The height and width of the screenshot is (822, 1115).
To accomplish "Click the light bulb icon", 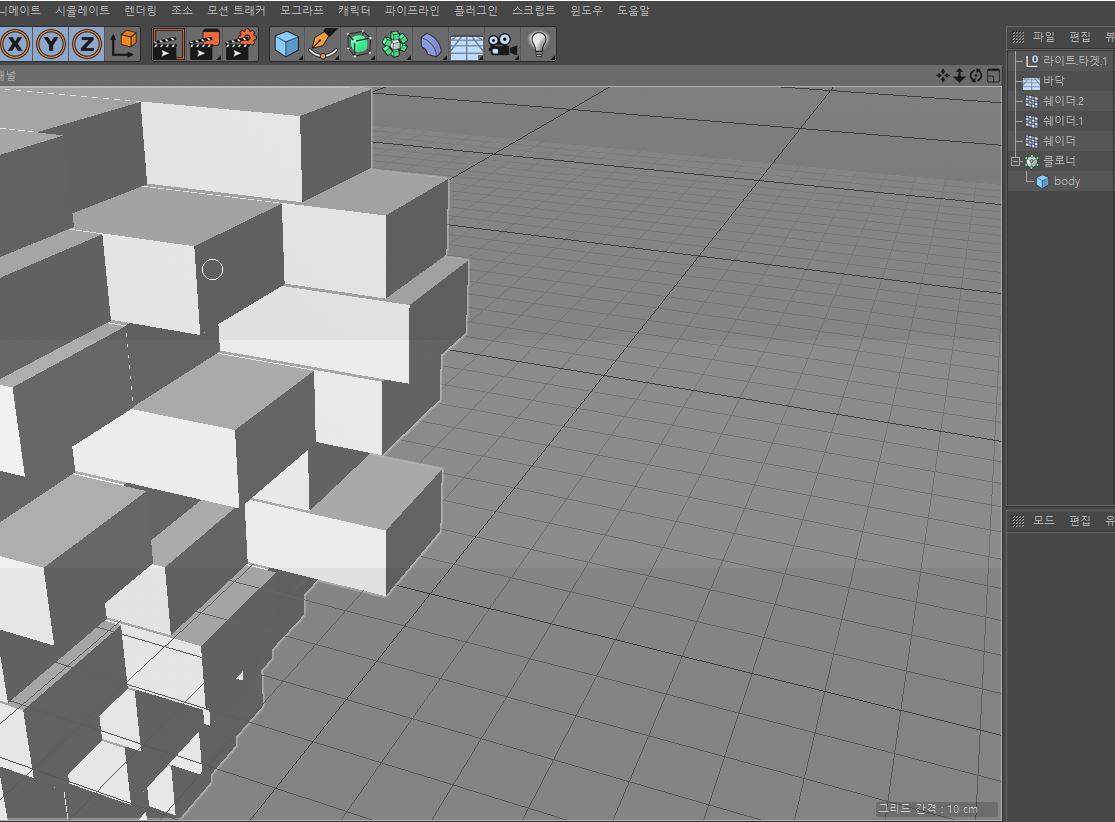I will tap(539, 44).
